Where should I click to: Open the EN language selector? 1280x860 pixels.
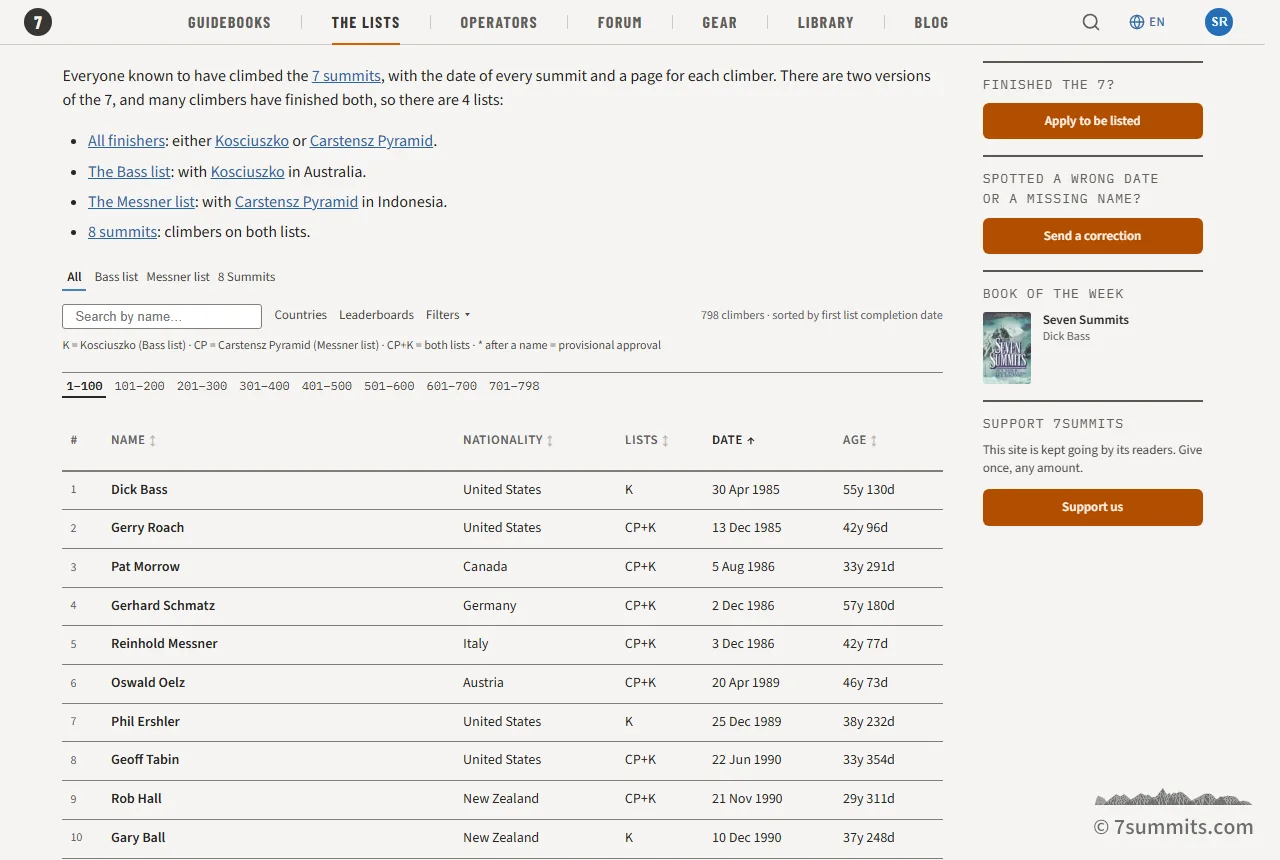pos(1147,22)
